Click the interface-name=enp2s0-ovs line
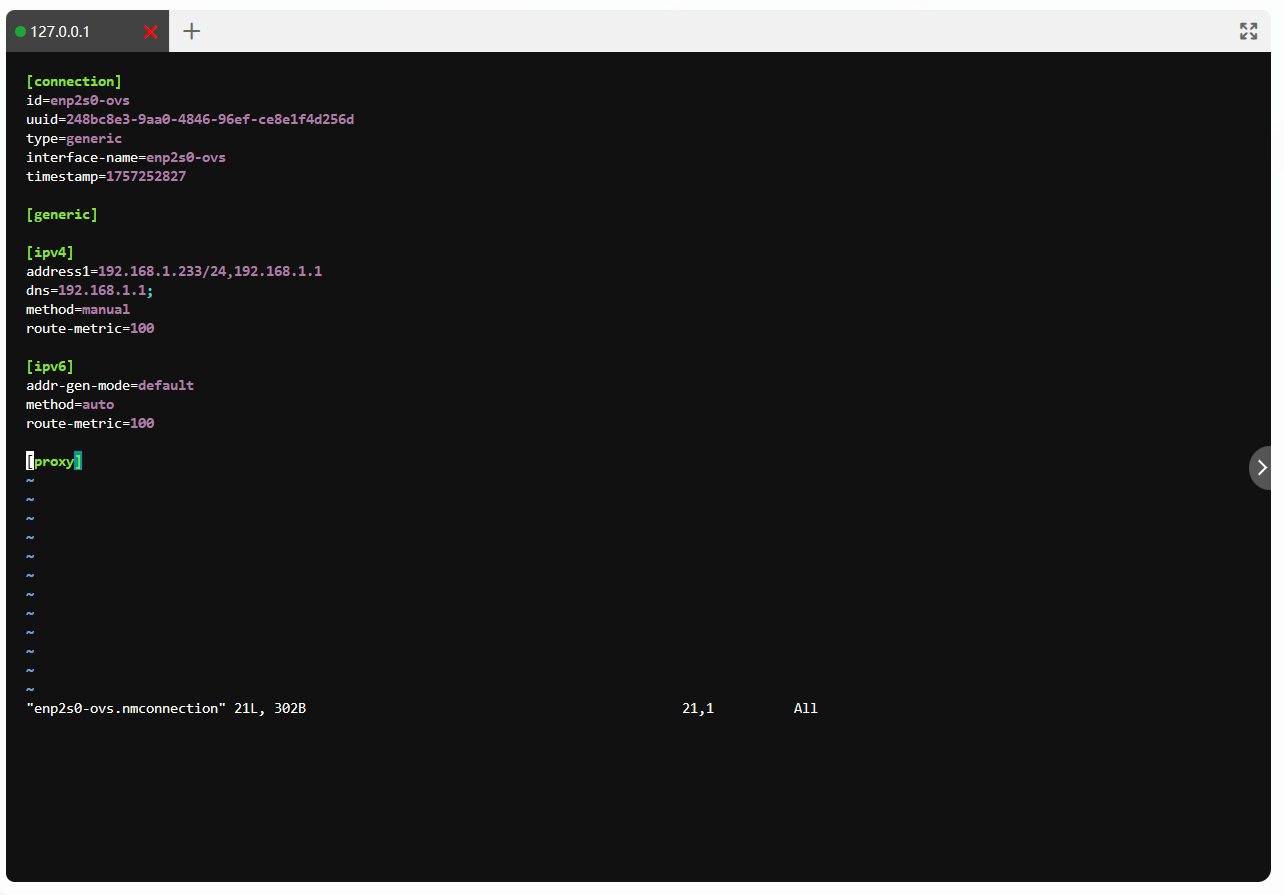Screen dimensions: 1284x895 click(126, 157)
